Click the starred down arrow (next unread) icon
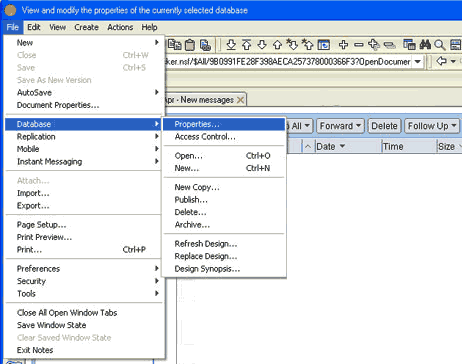The height and width of the screenshot is (364, 462). point(292,44)
